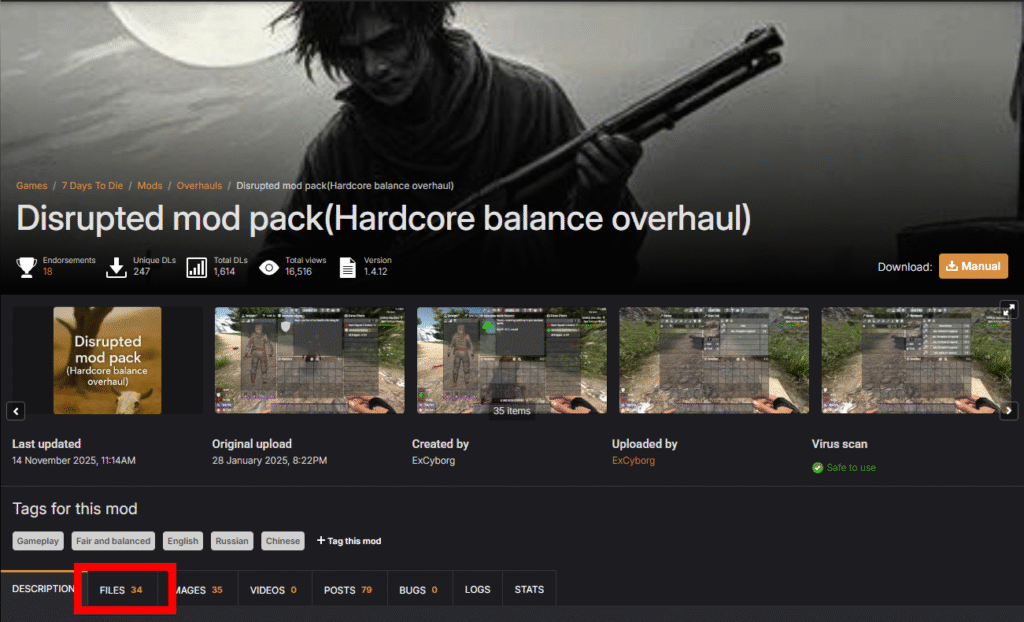Expand the image gallery to fullscreen
Viewport: 1024px width, 622px height.
point(1009,309)
